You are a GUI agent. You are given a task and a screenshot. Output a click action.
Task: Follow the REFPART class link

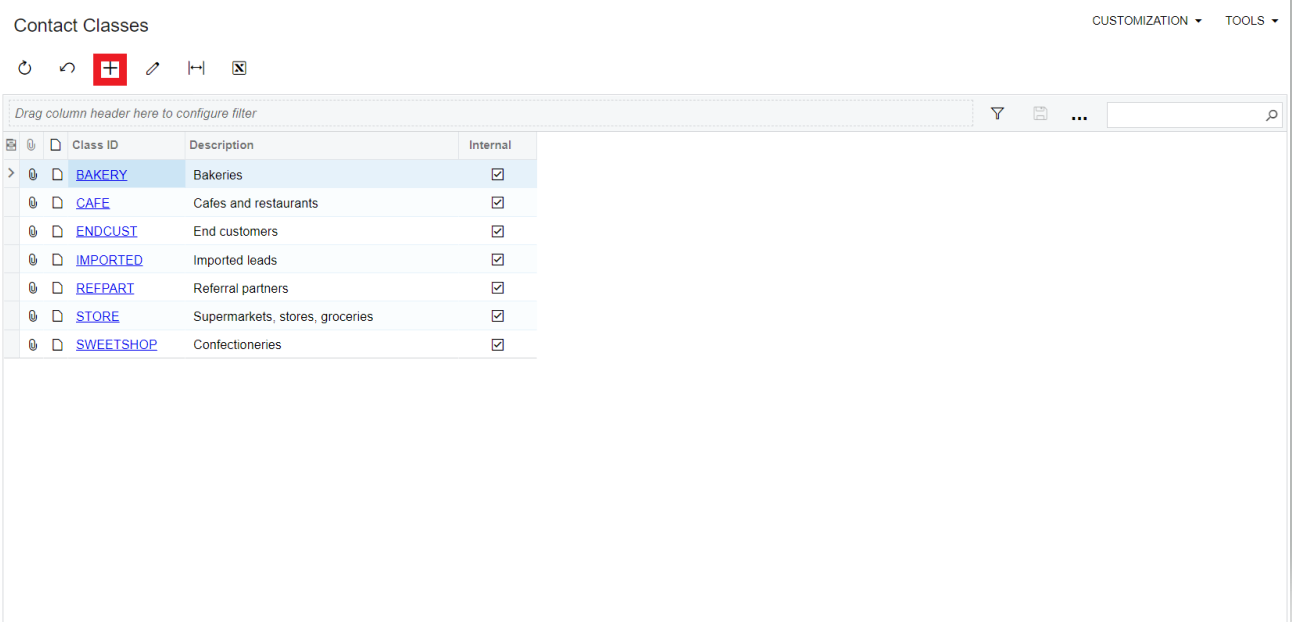tap(104, 287)
